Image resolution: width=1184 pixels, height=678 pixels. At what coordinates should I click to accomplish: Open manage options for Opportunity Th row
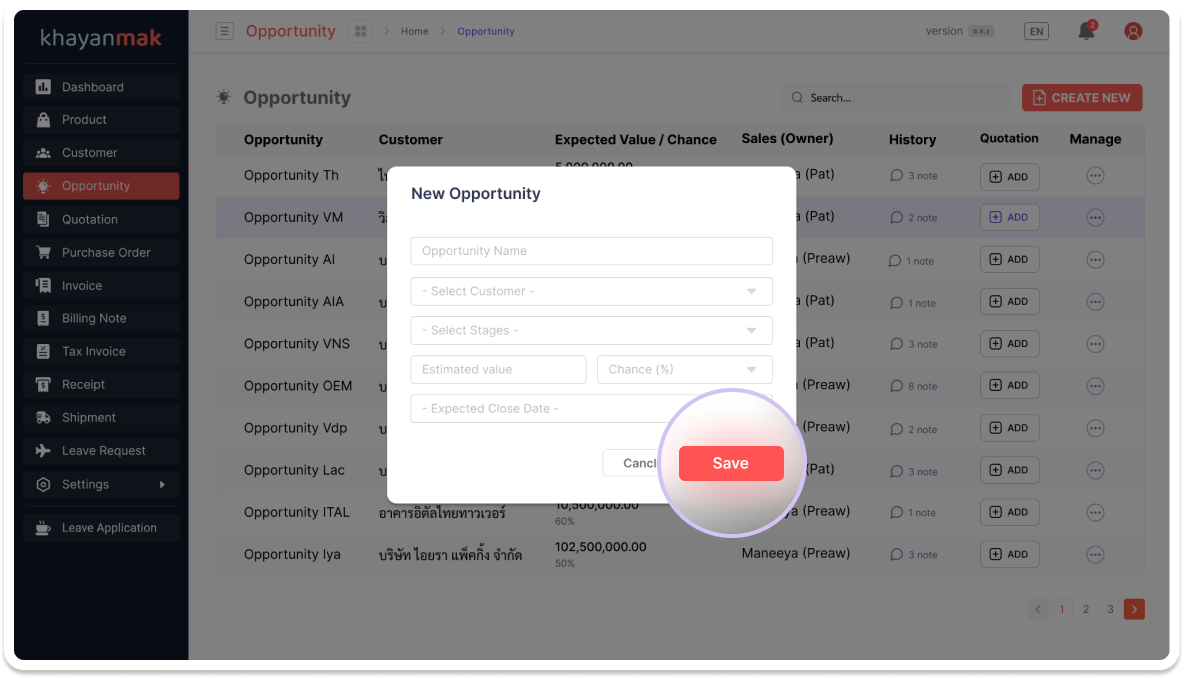(x=1095, y=175)
